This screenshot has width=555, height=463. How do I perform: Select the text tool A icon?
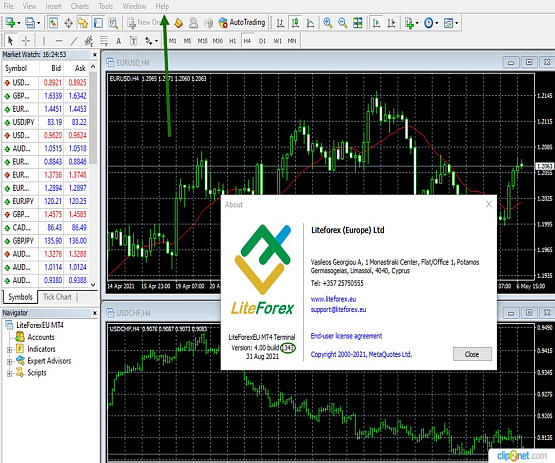pyautogui.click(x=119, y=41)
